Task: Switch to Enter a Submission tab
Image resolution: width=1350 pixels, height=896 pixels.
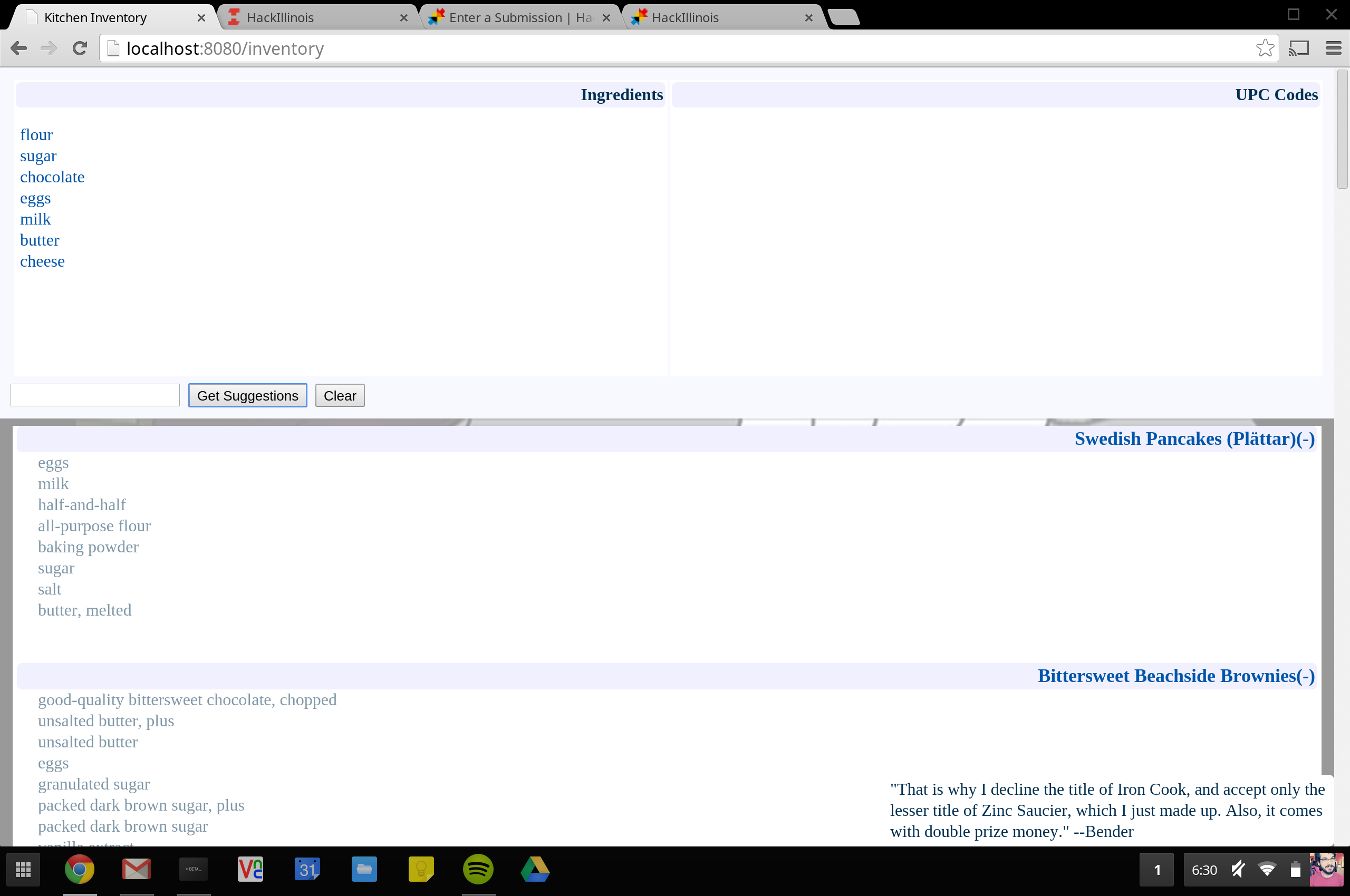Action: (519, 18)
